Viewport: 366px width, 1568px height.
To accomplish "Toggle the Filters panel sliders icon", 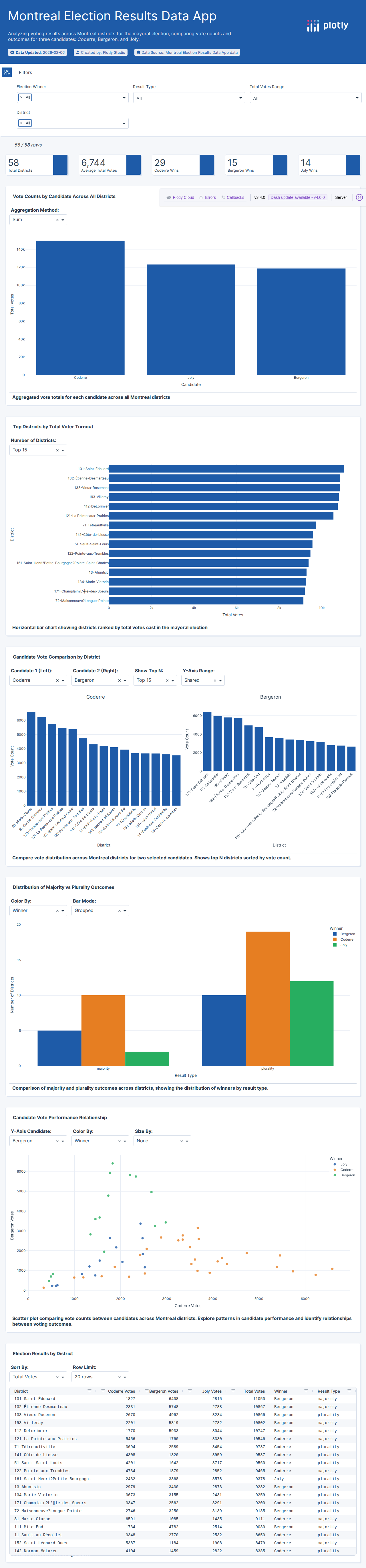I will point(7,72).
